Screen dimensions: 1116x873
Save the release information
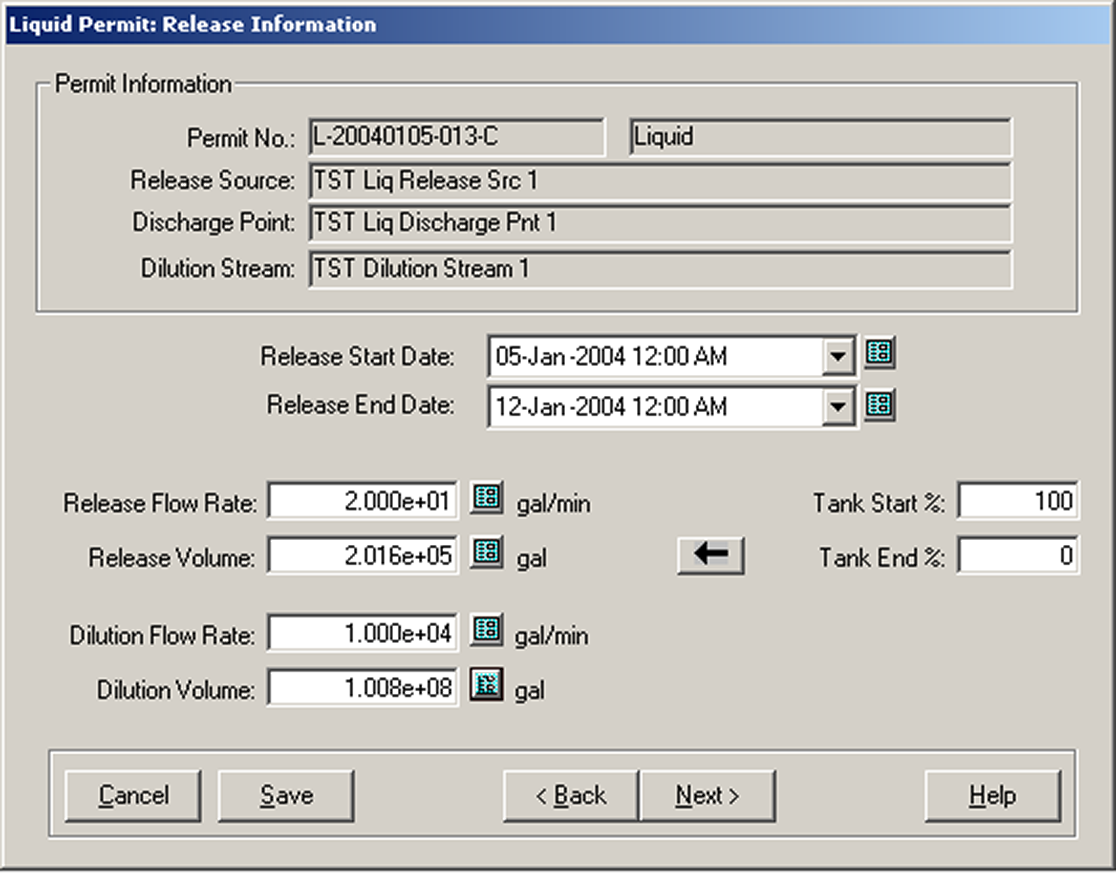point(285,795)
